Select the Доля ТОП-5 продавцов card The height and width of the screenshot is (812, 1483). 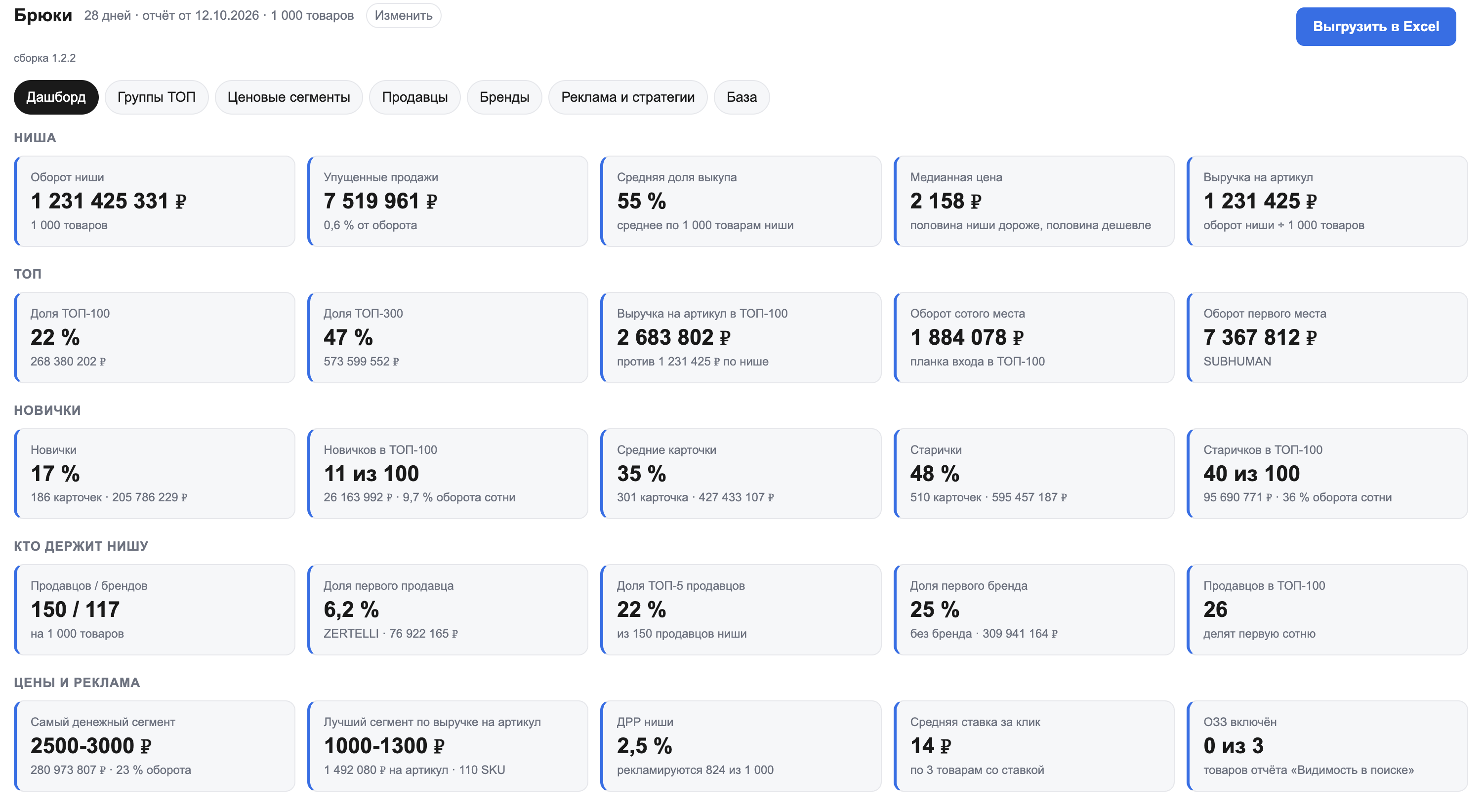click(741, 610)
